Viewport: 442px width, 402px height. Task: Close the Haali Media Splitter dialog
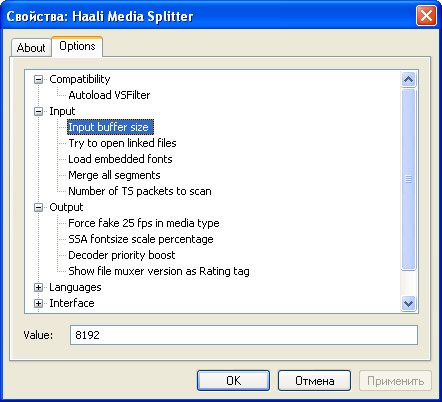pos(426,16)
